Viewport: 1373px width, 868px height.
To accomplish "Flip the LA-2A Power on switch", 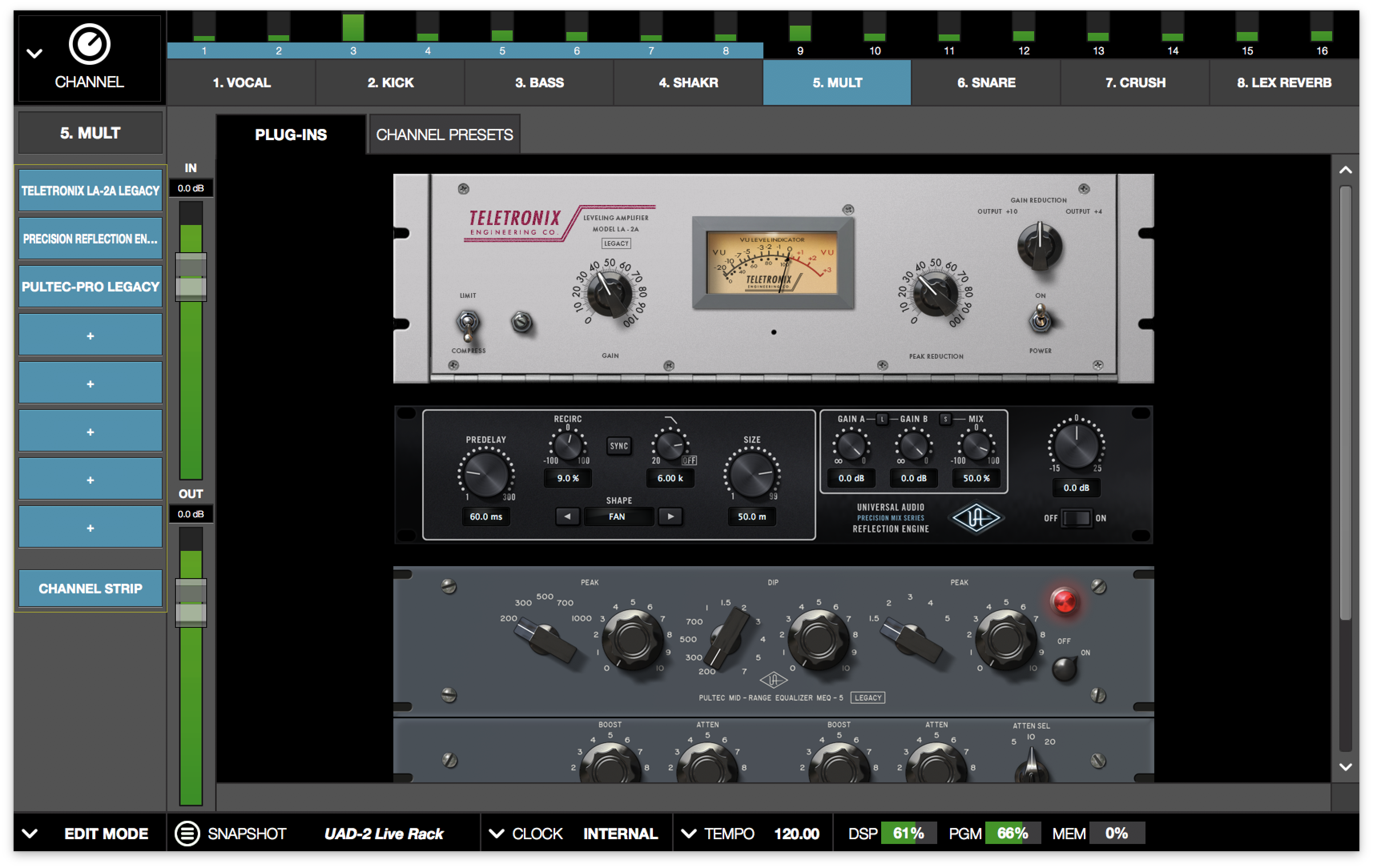I will tap(1040, 318).
